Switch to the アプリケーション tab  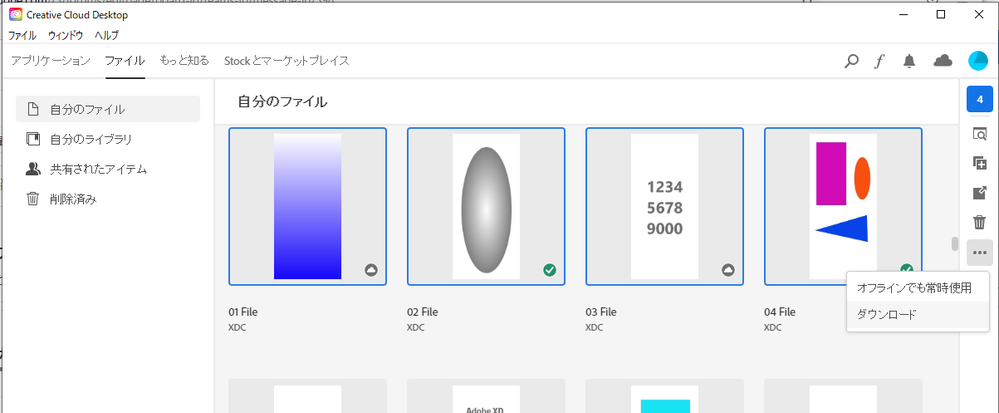tap(51, 61)
